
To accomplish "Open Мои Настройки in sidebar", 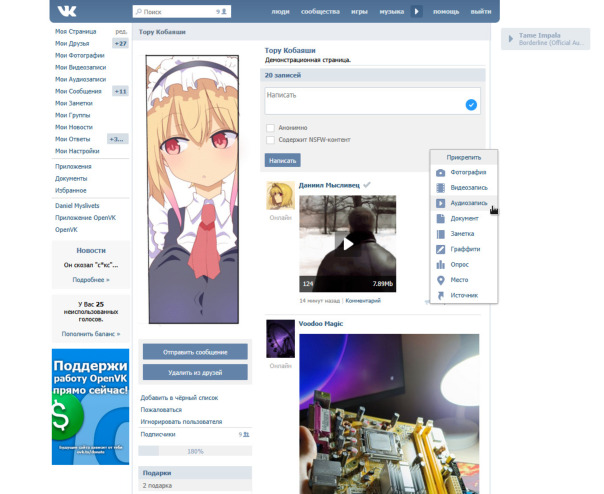I will (x=77, y=151).
